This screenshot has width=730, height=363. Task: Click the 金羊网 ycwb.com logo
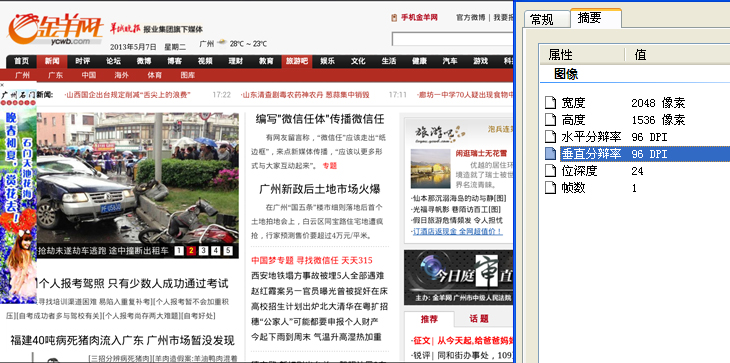55,29
